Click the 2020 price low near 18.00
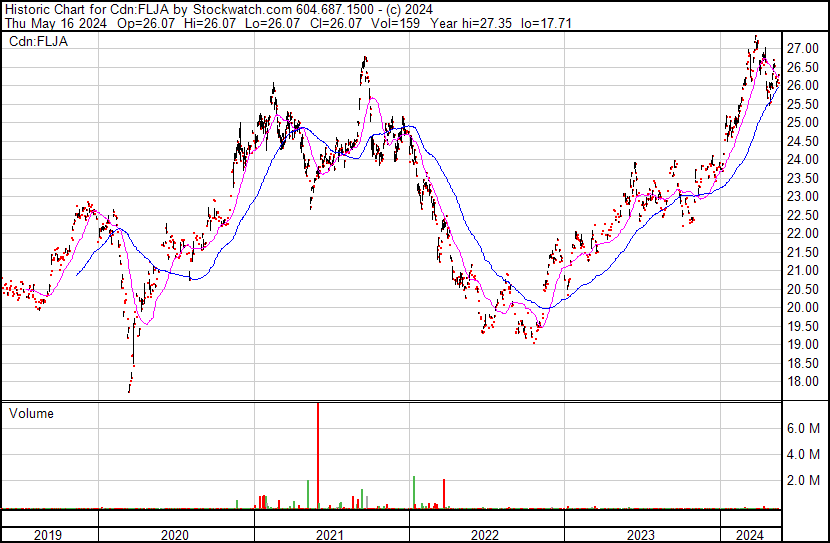 (129, 388)
